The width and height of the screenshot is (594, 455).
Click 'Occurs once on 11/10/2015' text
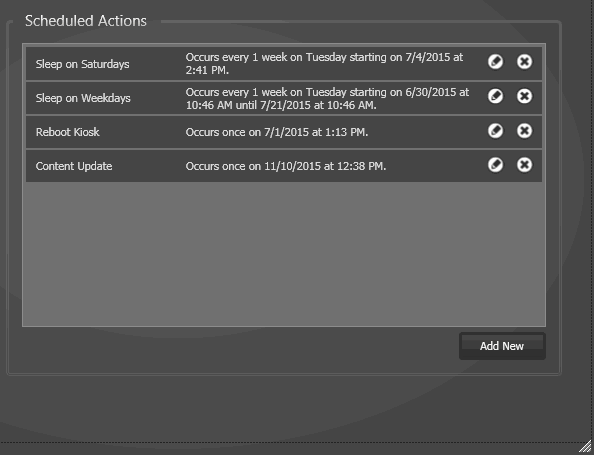286,166
